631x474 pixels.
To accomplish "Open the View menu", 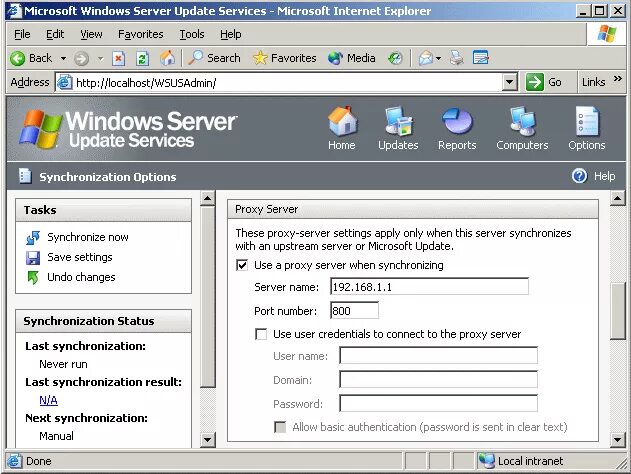I will coord(91,35).
